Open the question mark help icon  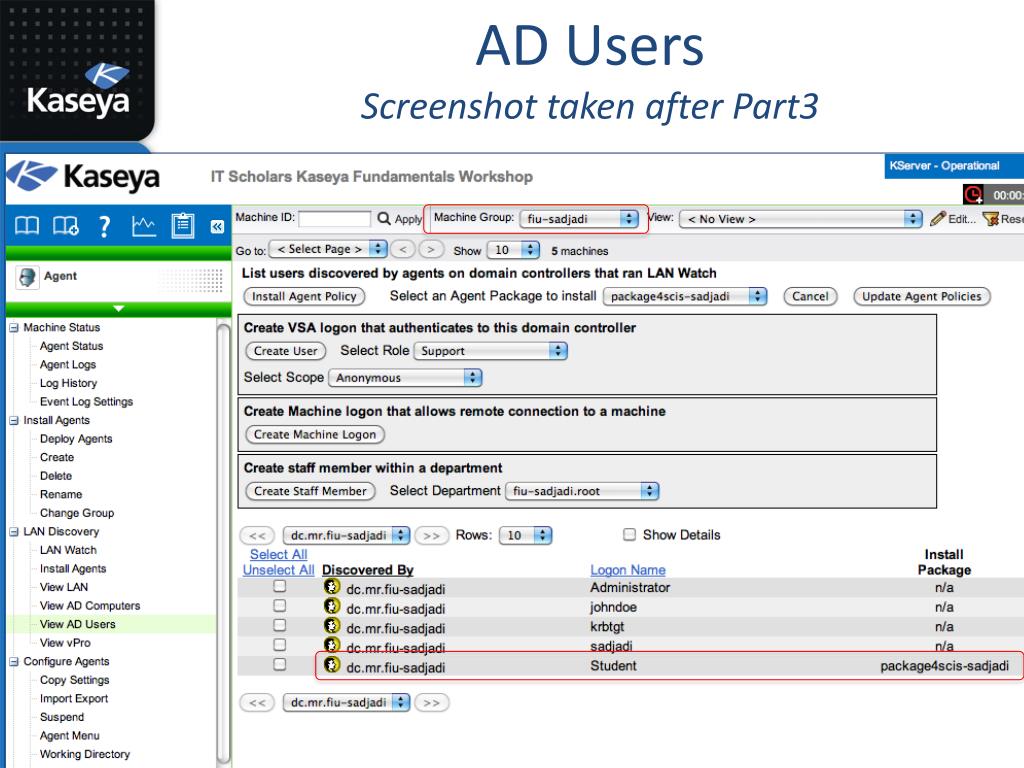pyautogui.click(x=104, y=226)
